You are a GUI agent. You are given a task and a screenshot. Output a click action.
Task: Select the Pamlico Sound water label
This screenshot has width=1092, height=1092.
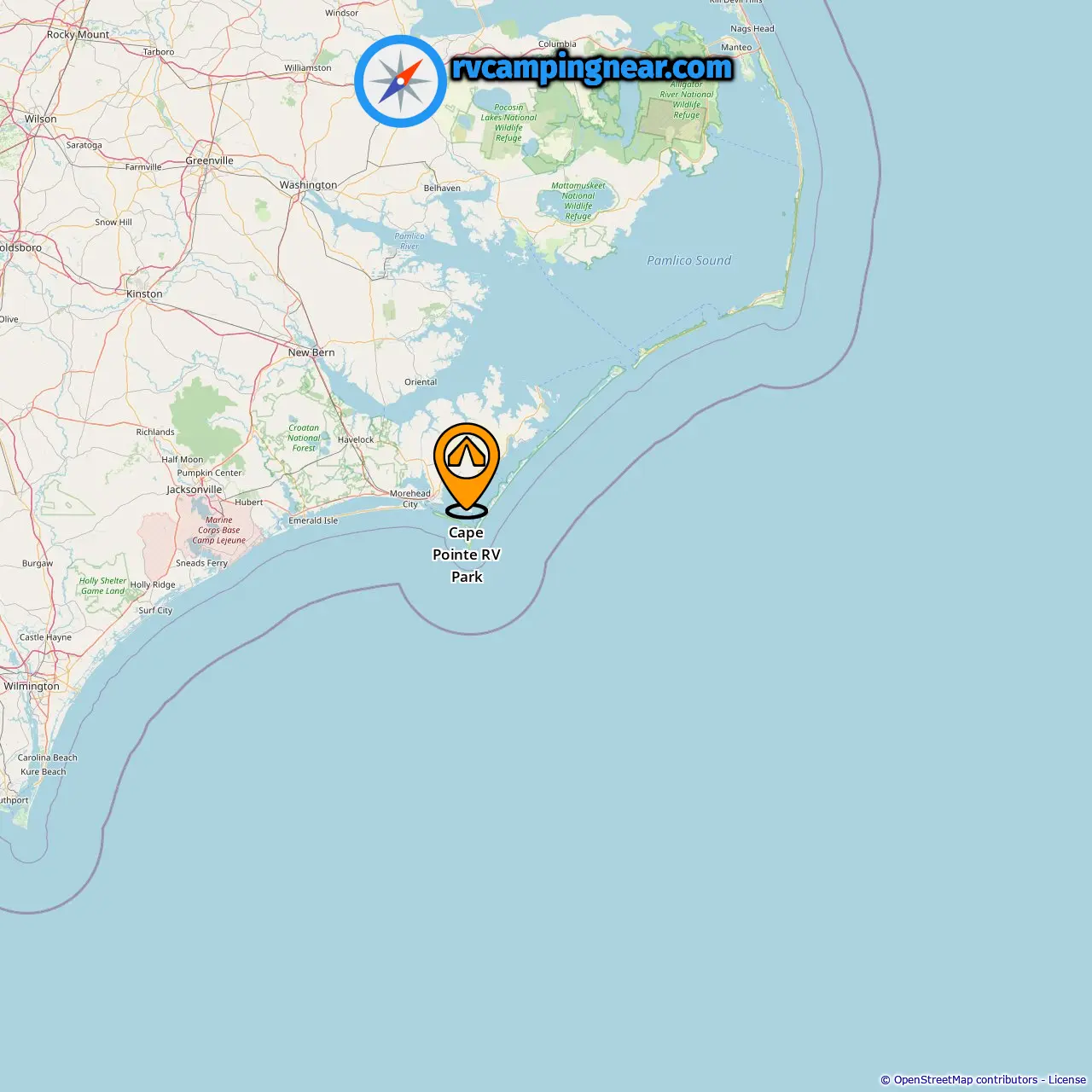[x=689, y=260]
